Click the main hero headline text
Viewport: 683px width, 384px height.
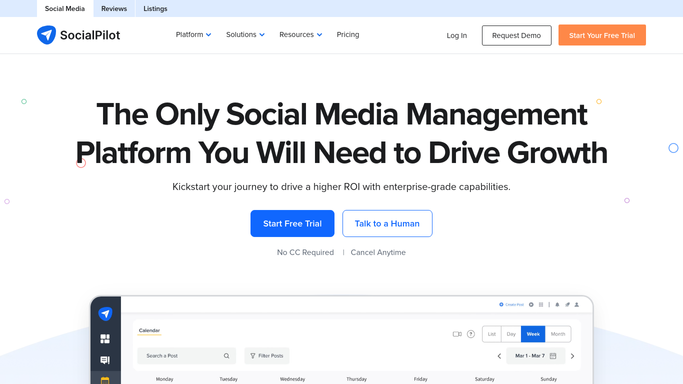[x=342, y=134]
